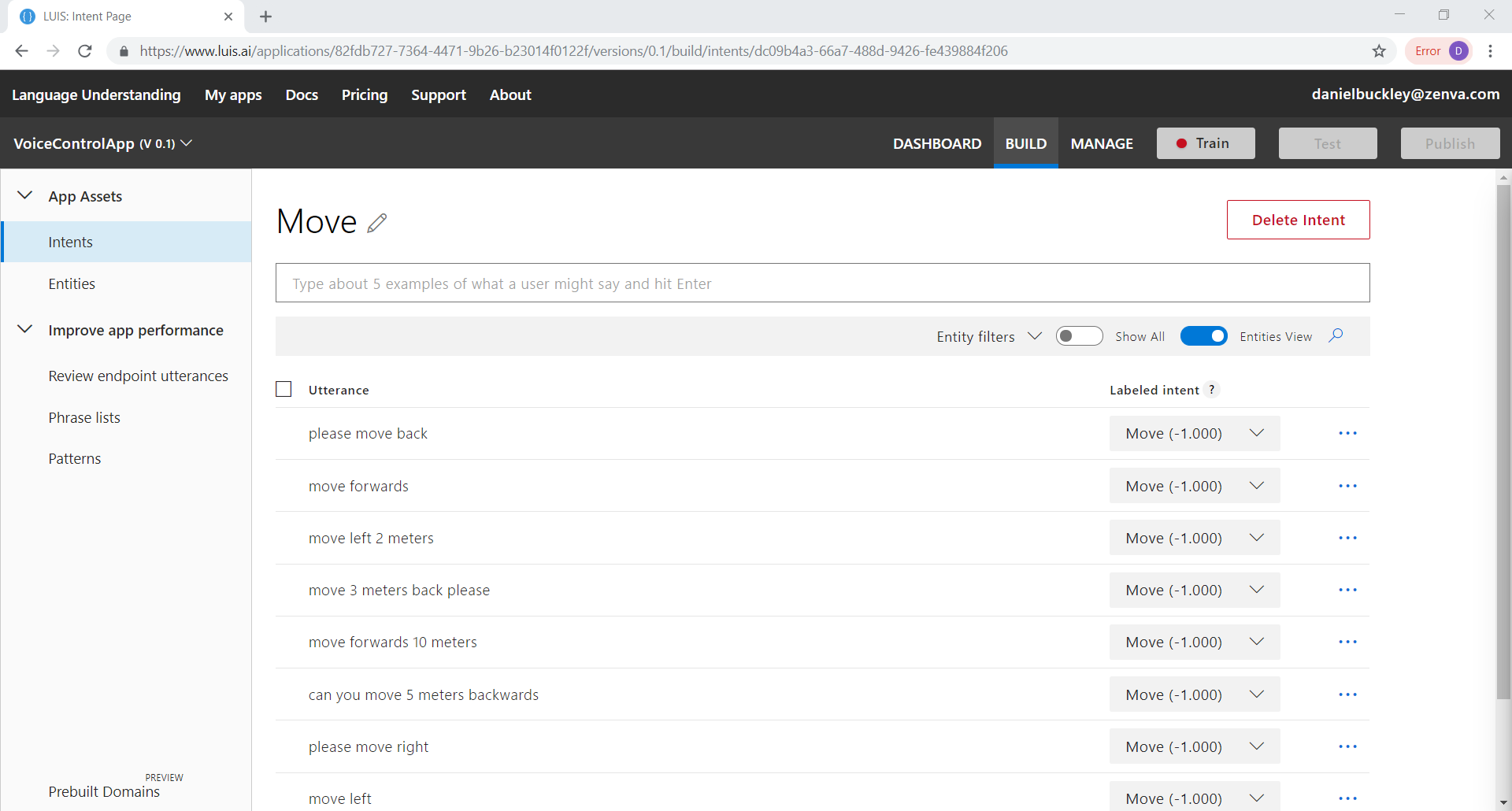Click the browser address bar URL
1512x811 pixels.
pyautogui.click(x=573, y=51)
